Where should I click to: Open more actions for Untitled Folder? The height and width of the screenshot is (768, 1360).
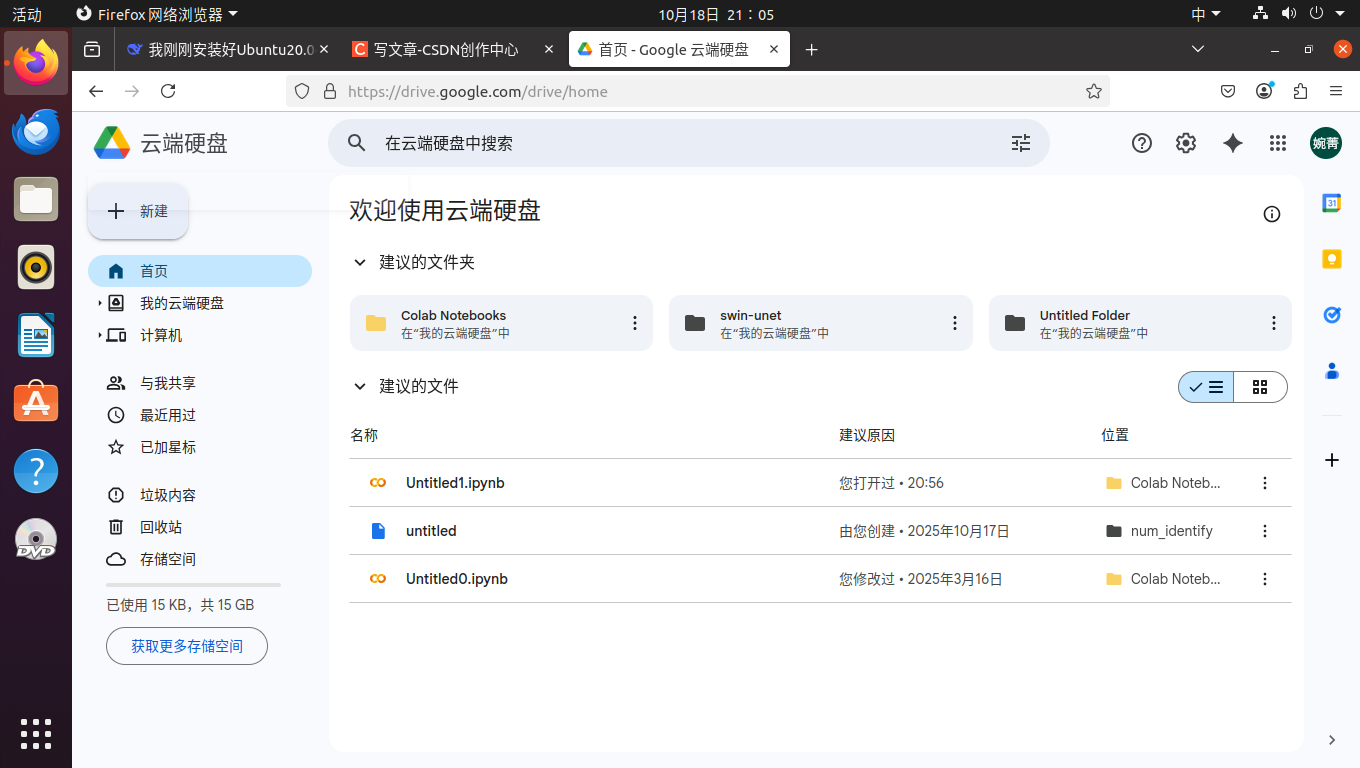1274,323
